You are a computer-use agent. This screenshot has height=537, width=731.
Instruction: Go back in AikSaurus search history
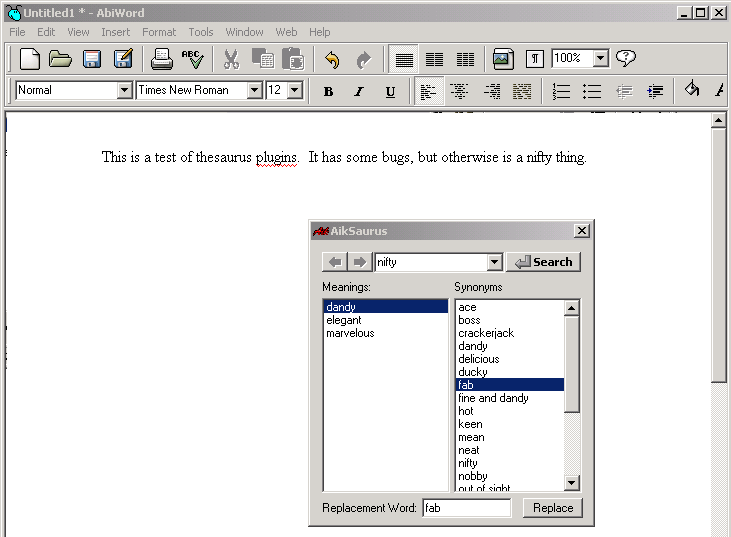335,262
